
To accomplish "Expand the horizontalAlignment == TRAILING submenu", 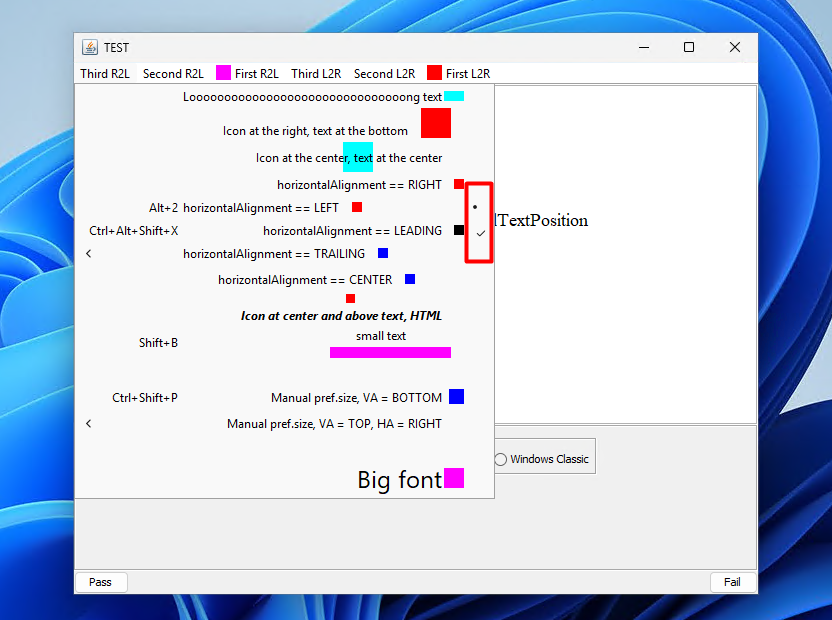I will 89,254.
